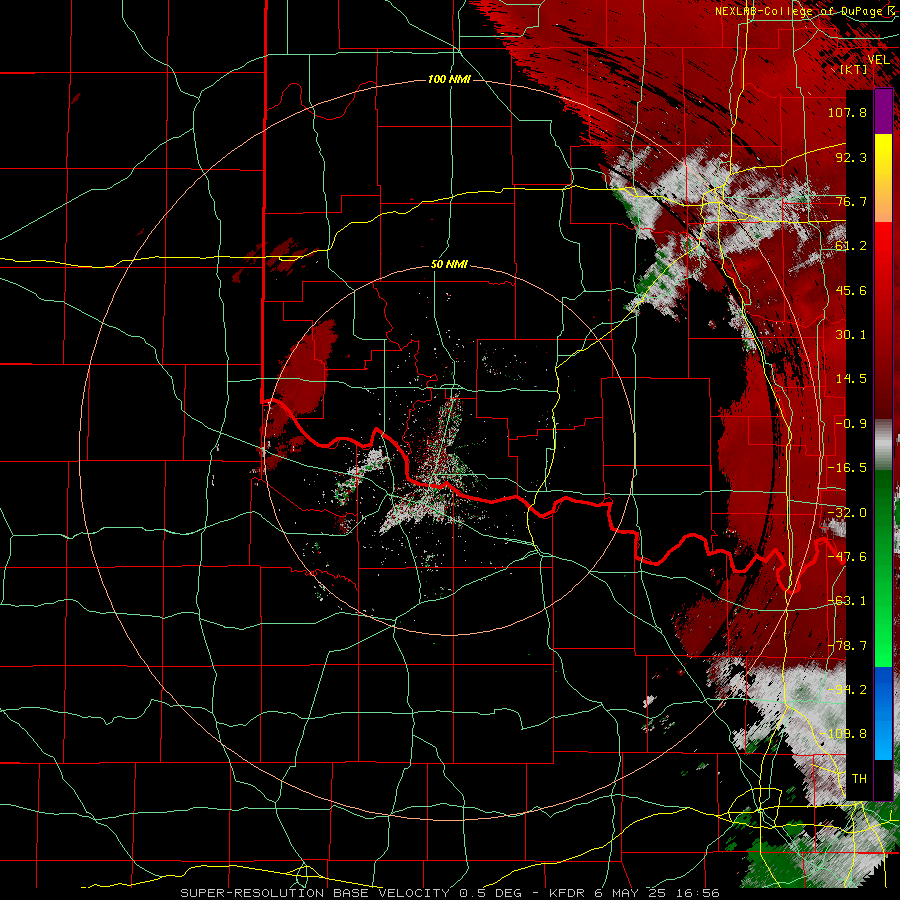This screenshot has width=900, height=900.
Task: Click the SUPER-RESOLUTION BASE VELOCITY product caption
Action: tap(315, 893)
